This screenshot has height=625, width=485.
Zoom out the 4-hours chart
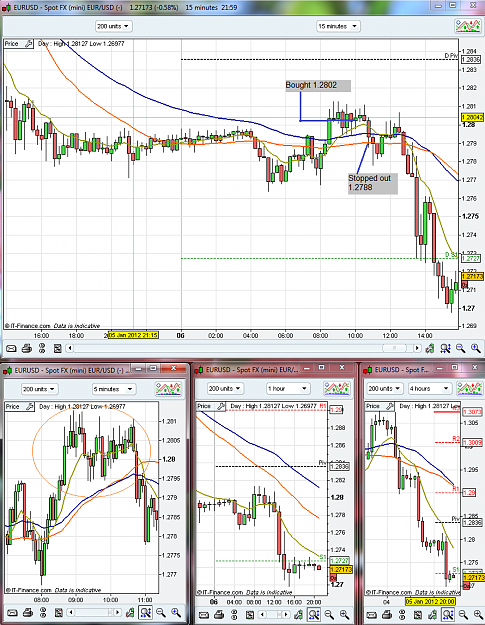(463, 615)
